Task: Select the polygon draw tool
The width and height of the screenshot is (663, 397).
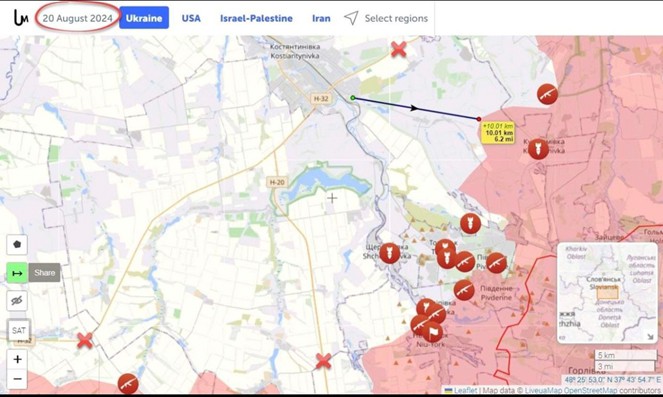Action: pos(17,244)
